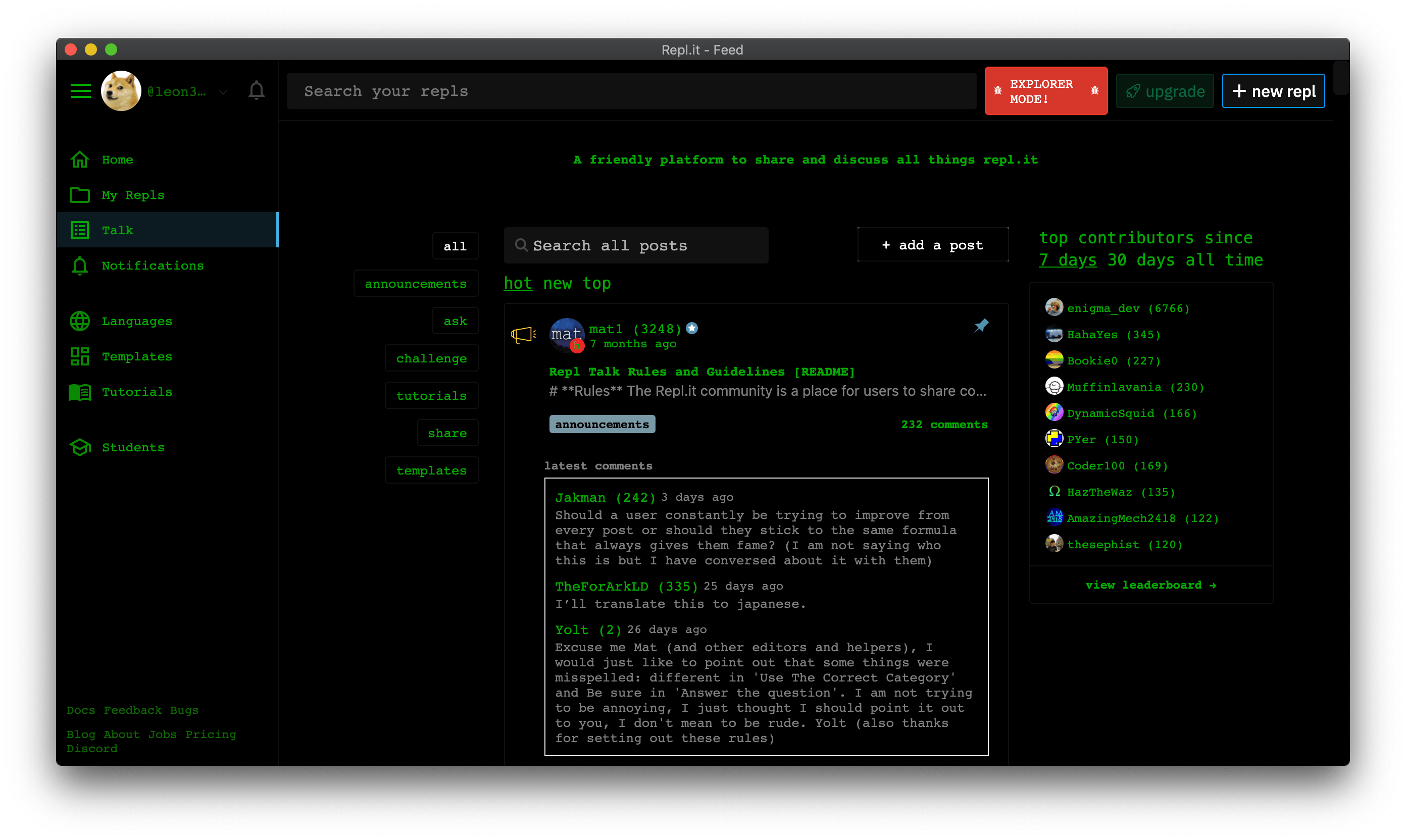Open the hamburger menu icon
Image resolution: width=1406 pixels, height=840 pixels.
[x=80, y=90]
